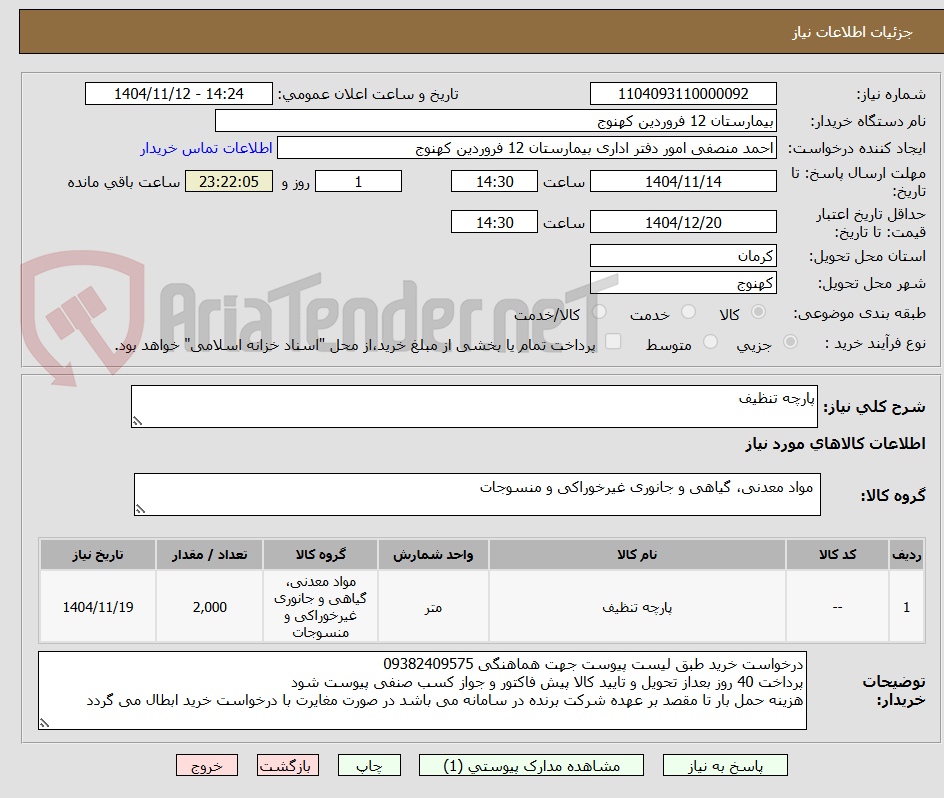Select the 'جزیی' purchase type radio

(790, 342)
